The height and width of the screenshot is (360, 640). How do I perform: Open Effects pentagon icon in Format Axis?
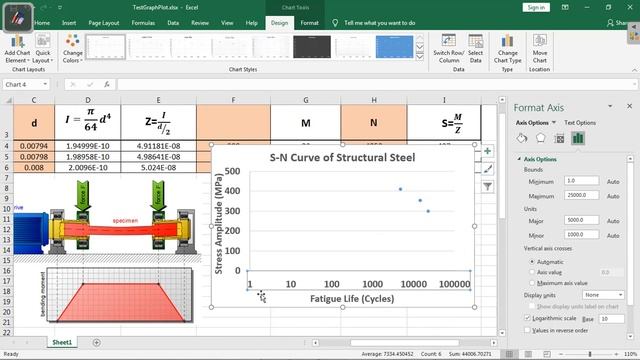(x=540, y=138)
